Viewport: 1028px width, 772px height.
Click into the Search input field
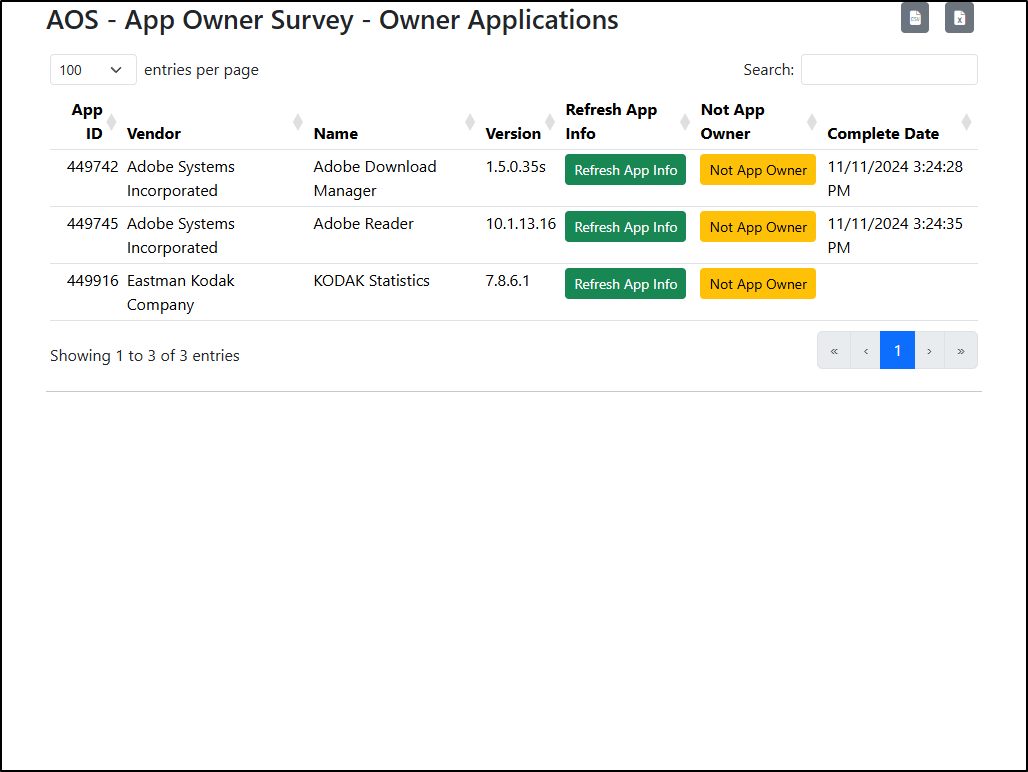click(889, 69)
